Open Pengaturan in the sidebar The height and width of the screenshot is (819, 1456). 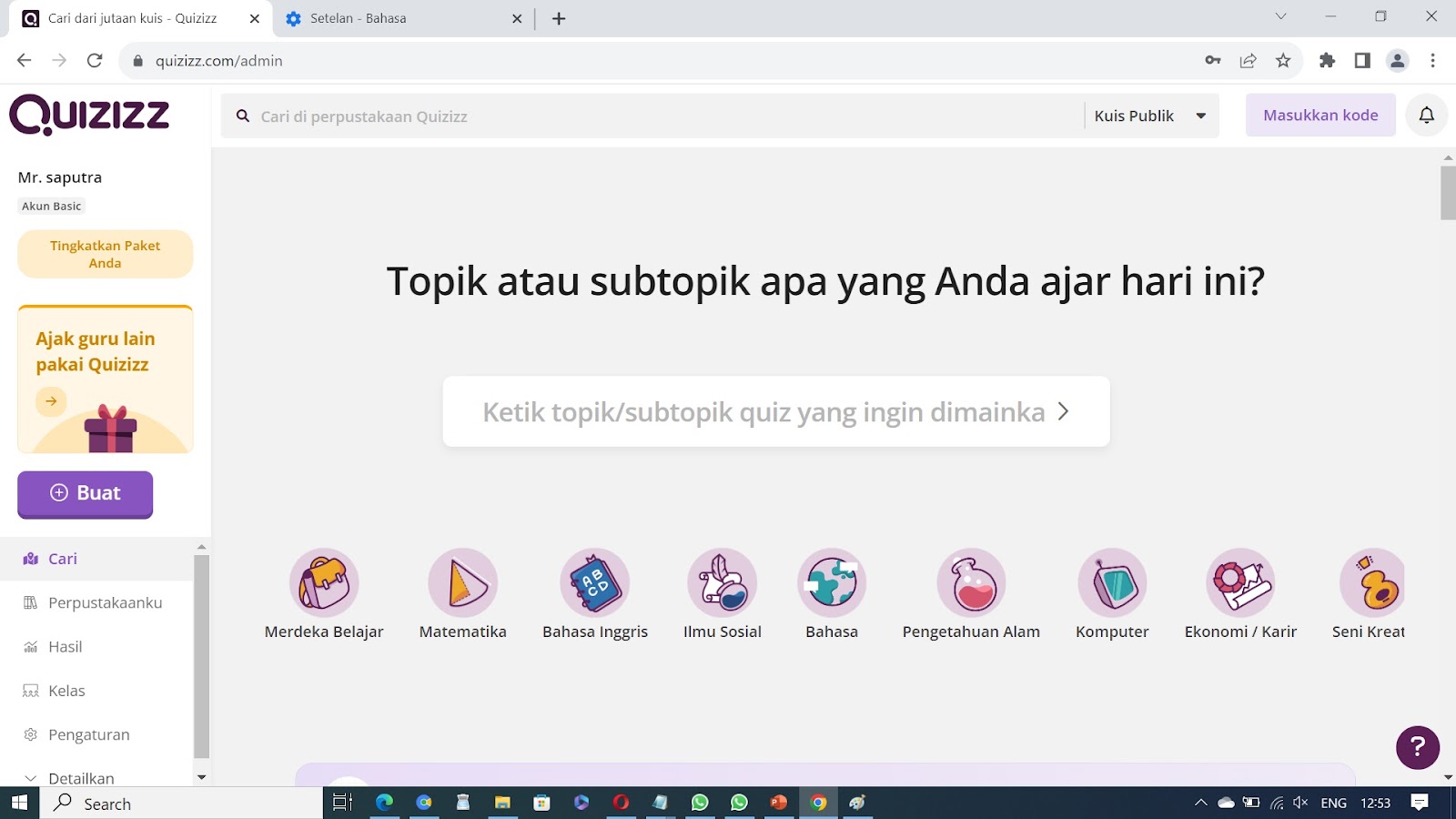pyautogui.click(x=96, y=734)
